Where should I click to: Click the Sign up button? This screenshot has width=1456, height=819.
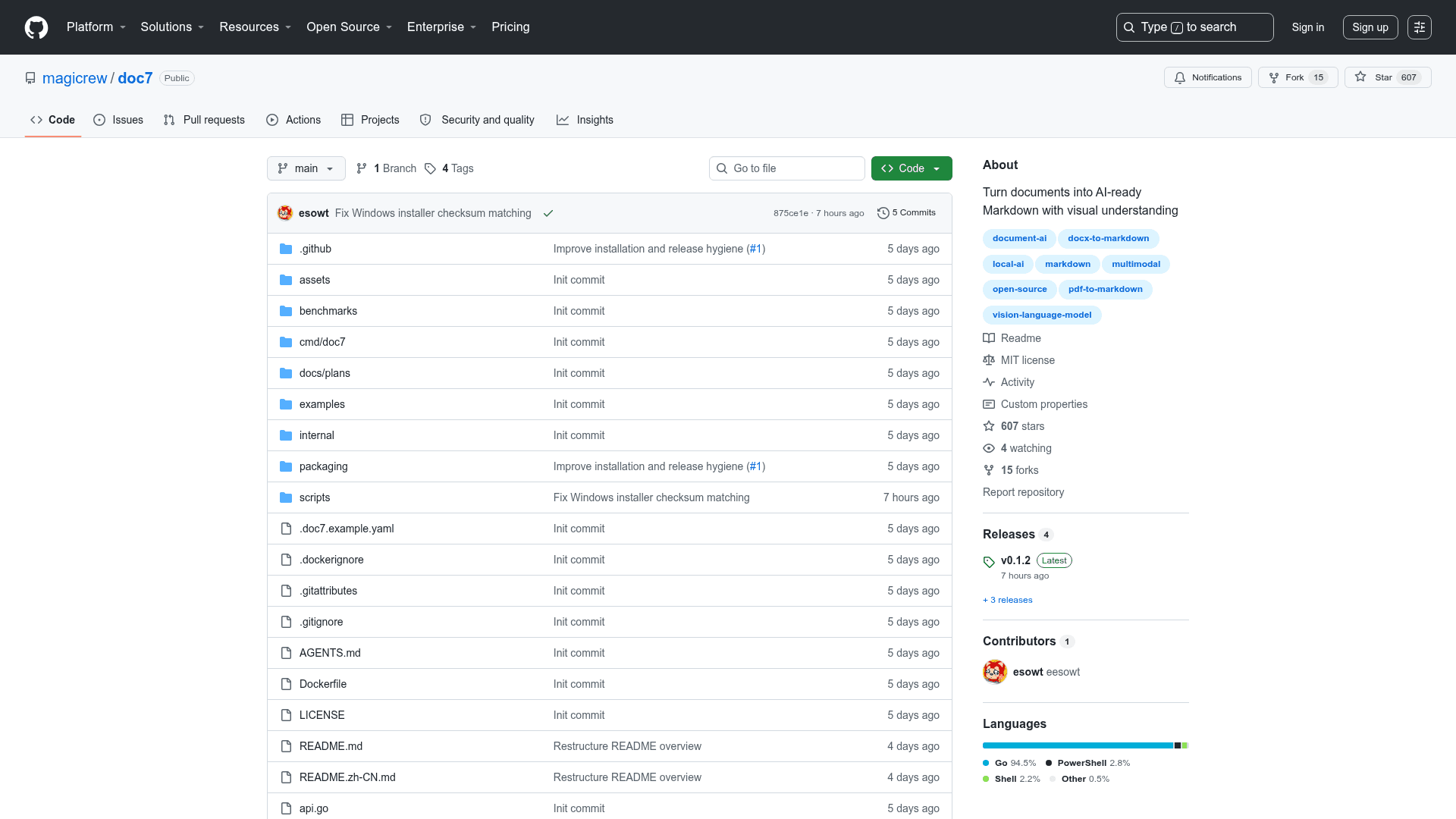[x=1370, y=27]
